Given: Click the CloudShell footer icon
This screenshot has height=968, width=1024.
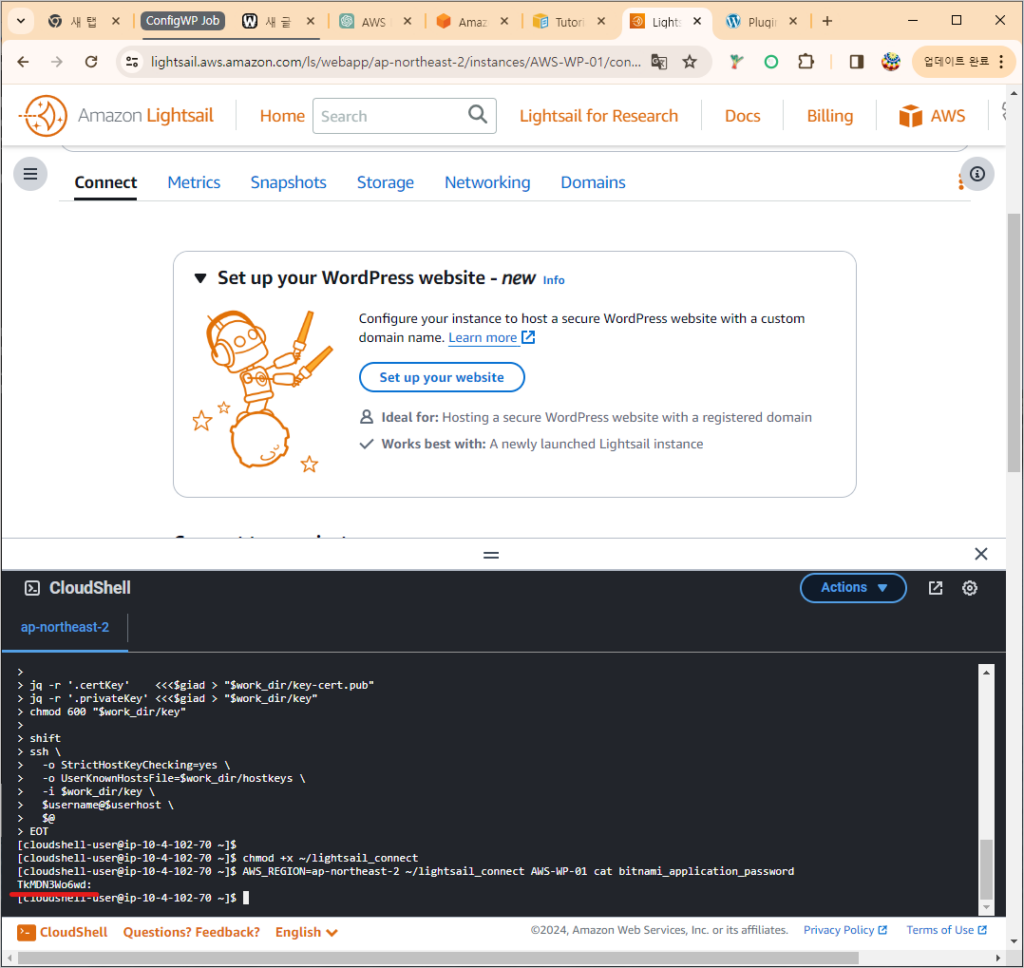Looking at the screenshot, I should 26,932.
